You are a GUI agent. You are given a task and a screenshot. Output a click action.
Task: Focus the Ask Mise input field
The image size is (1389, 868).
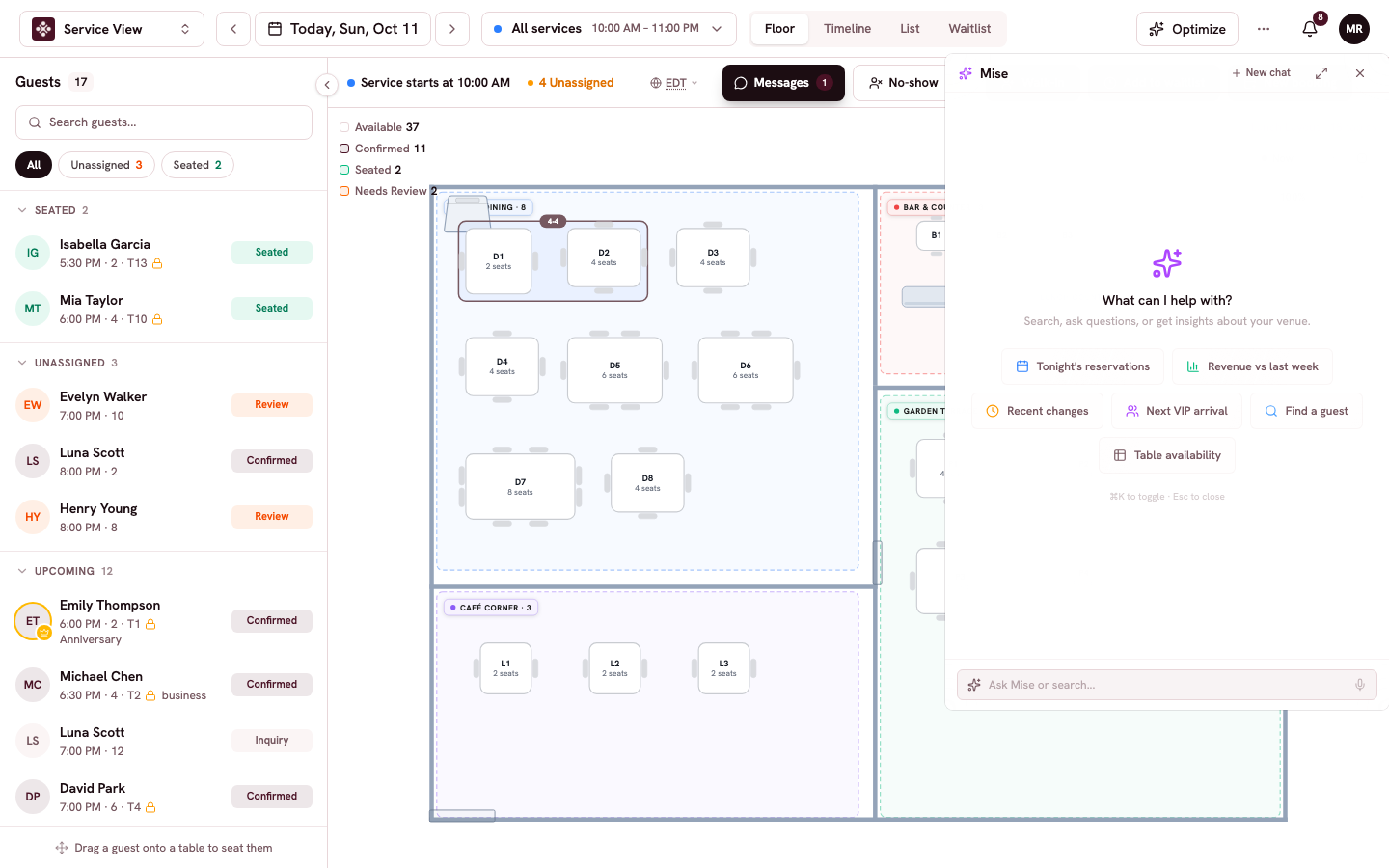(1167, 685)
